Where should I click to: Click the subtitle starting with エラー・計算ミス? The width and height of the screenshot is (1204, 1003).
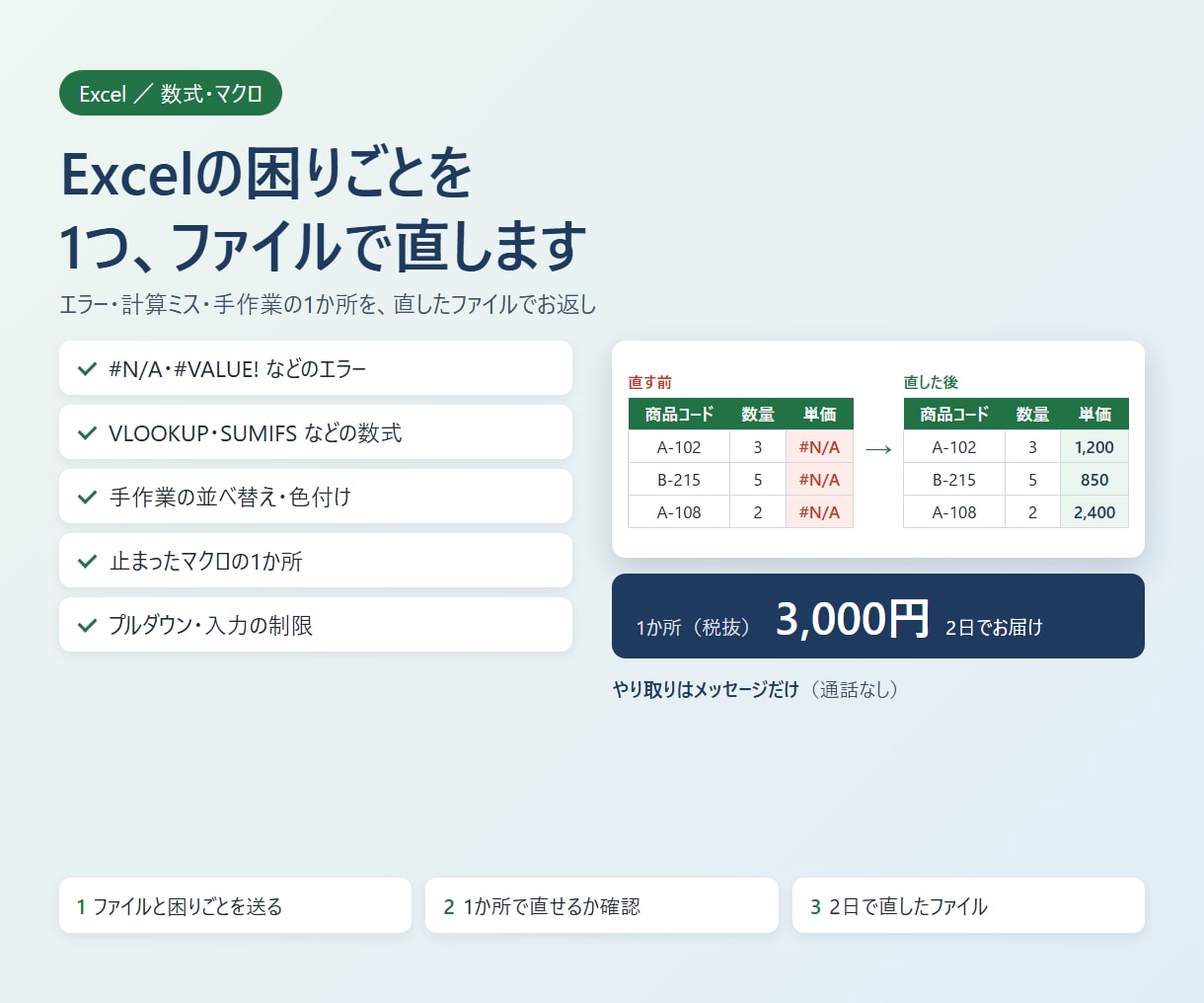coord(328,304)
